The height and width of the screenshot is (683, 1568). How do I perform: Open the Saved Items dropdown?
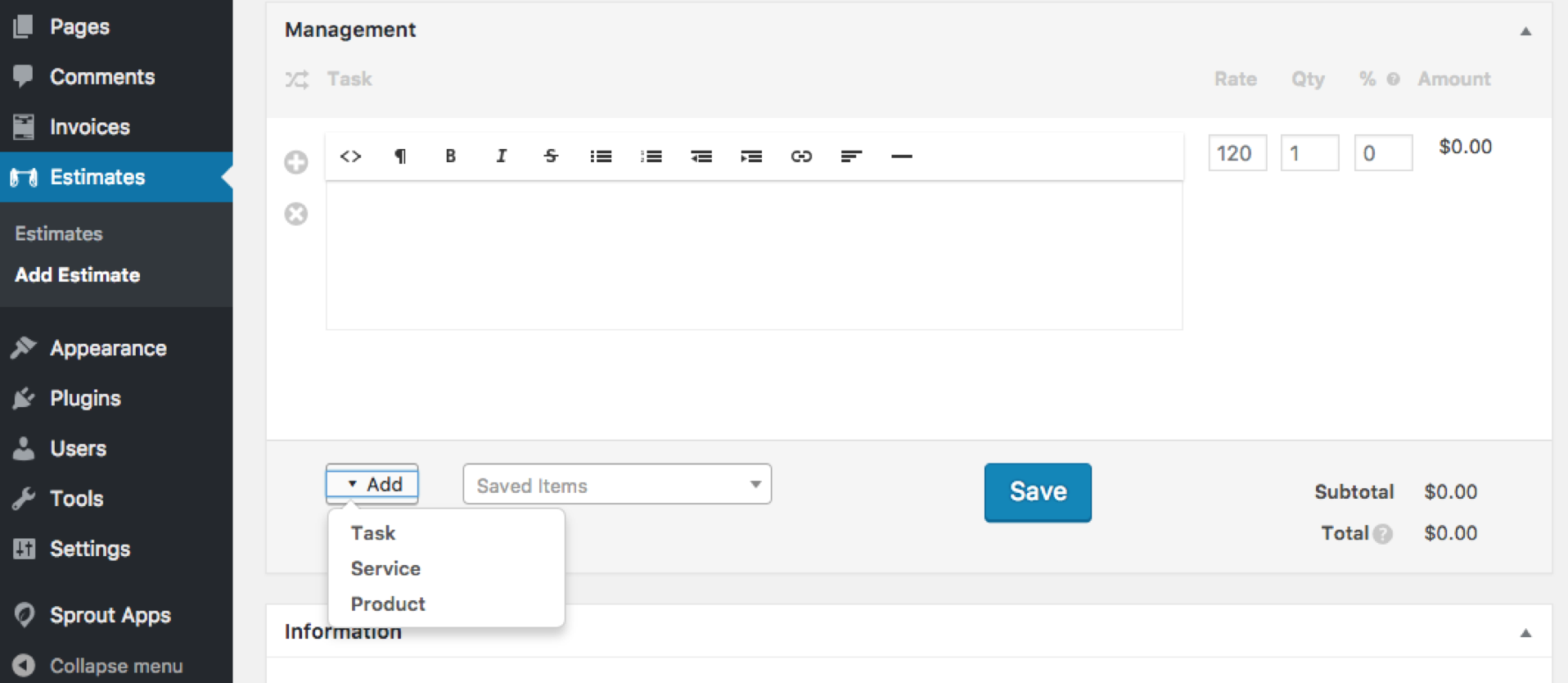coord(617,485)
